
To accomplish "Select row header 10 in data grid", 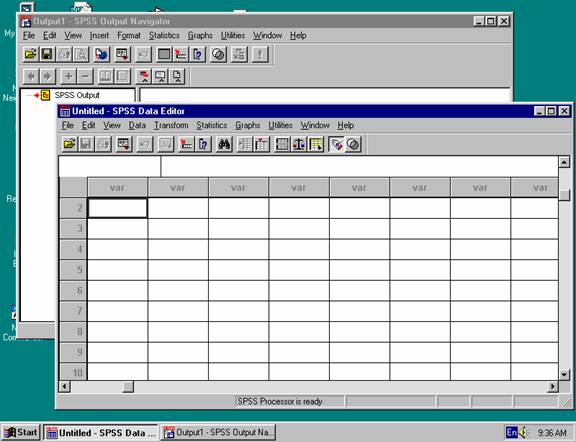I will [73, 372].
